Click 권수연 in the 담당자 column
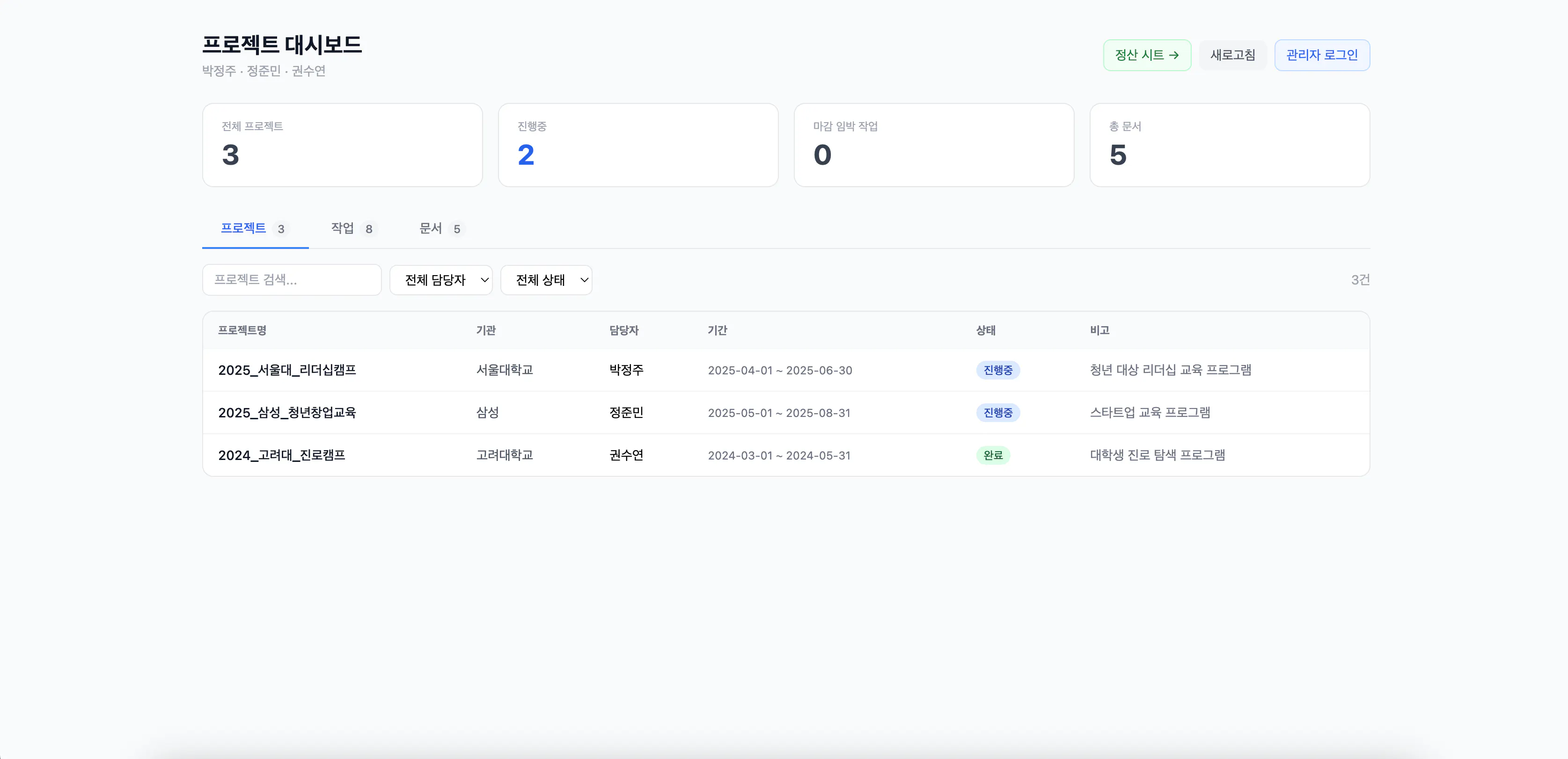The height and width of the screenshot is (759, 1568). pos(626,455)
